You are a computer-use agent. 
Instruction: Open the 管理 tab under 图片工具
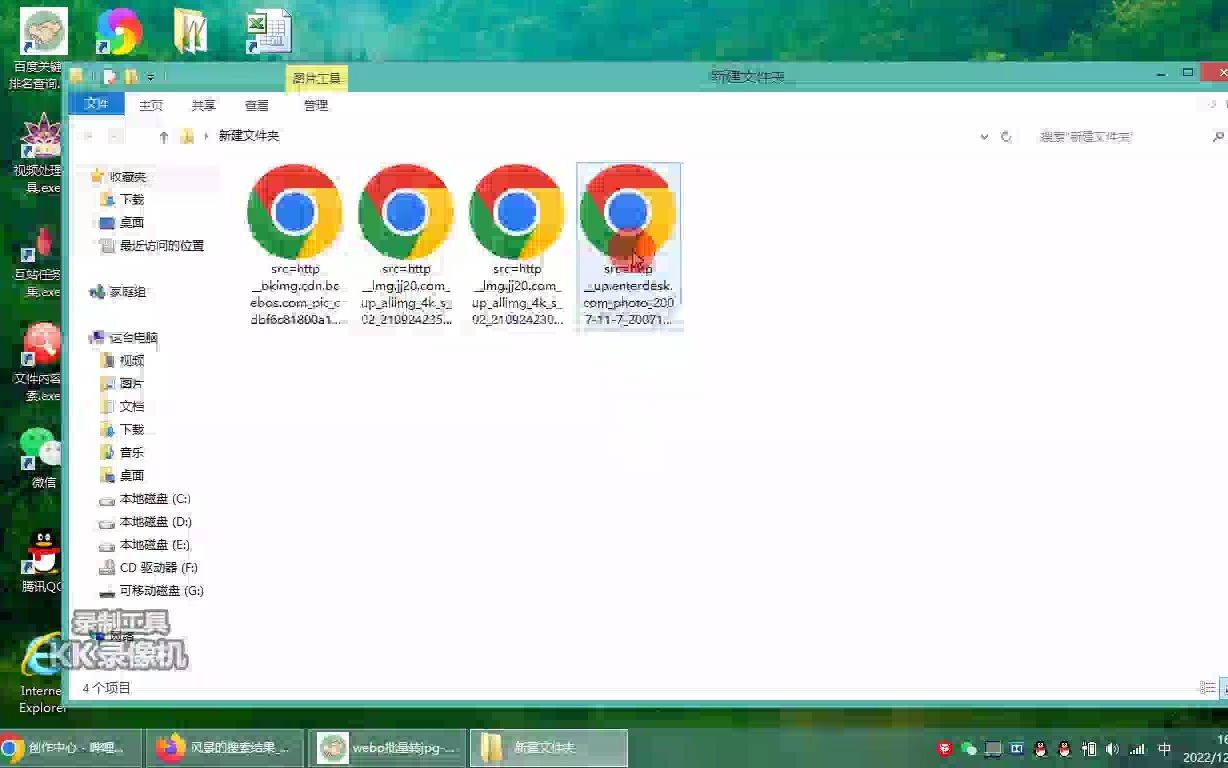pyautogui.click(x=316, y=104)
